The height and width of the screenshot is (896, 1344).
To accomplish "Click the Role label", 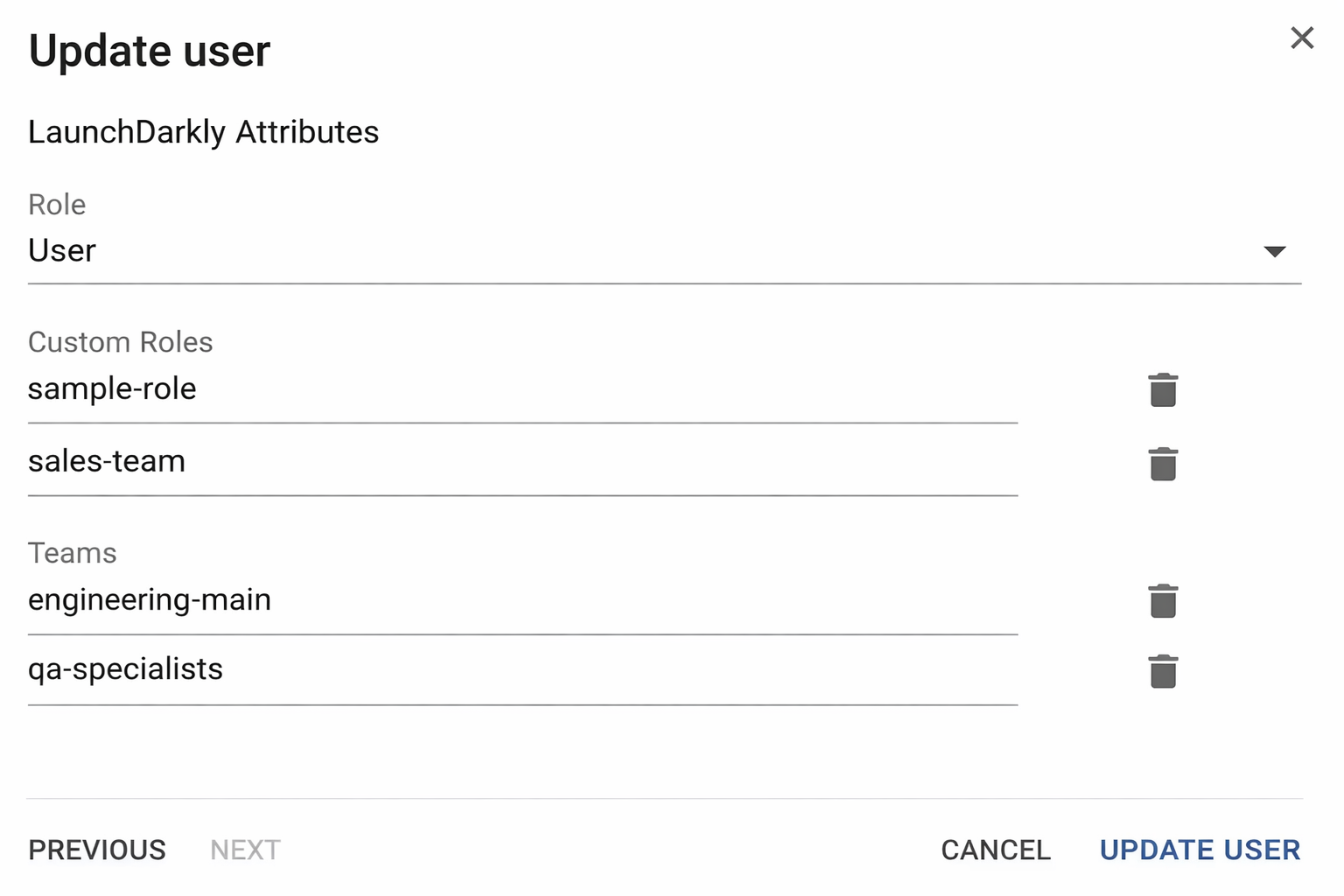I will click(x=57, y=205).
